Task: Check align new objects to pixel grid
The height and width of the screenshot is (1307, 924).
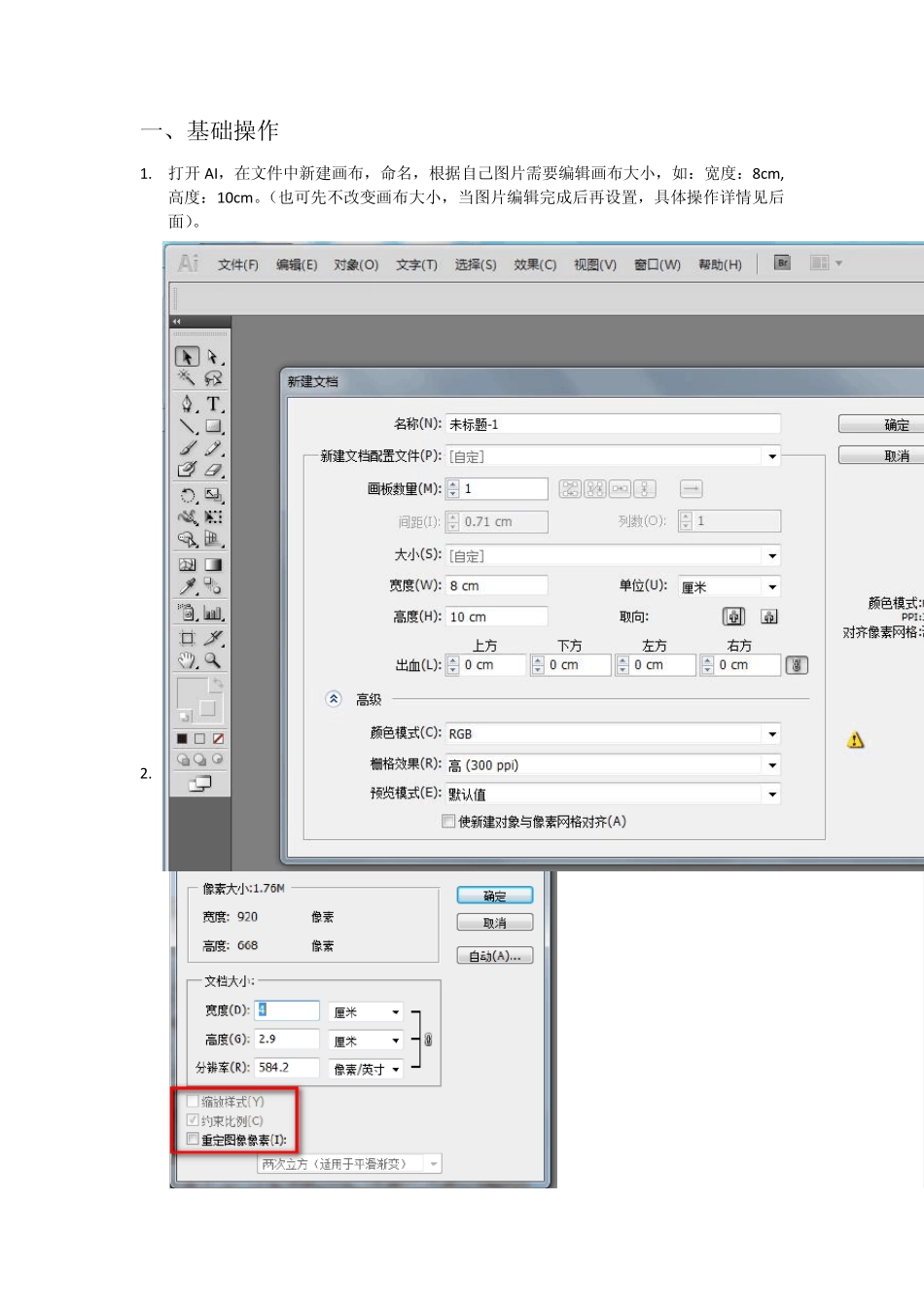Action: (x=448, y=822)
